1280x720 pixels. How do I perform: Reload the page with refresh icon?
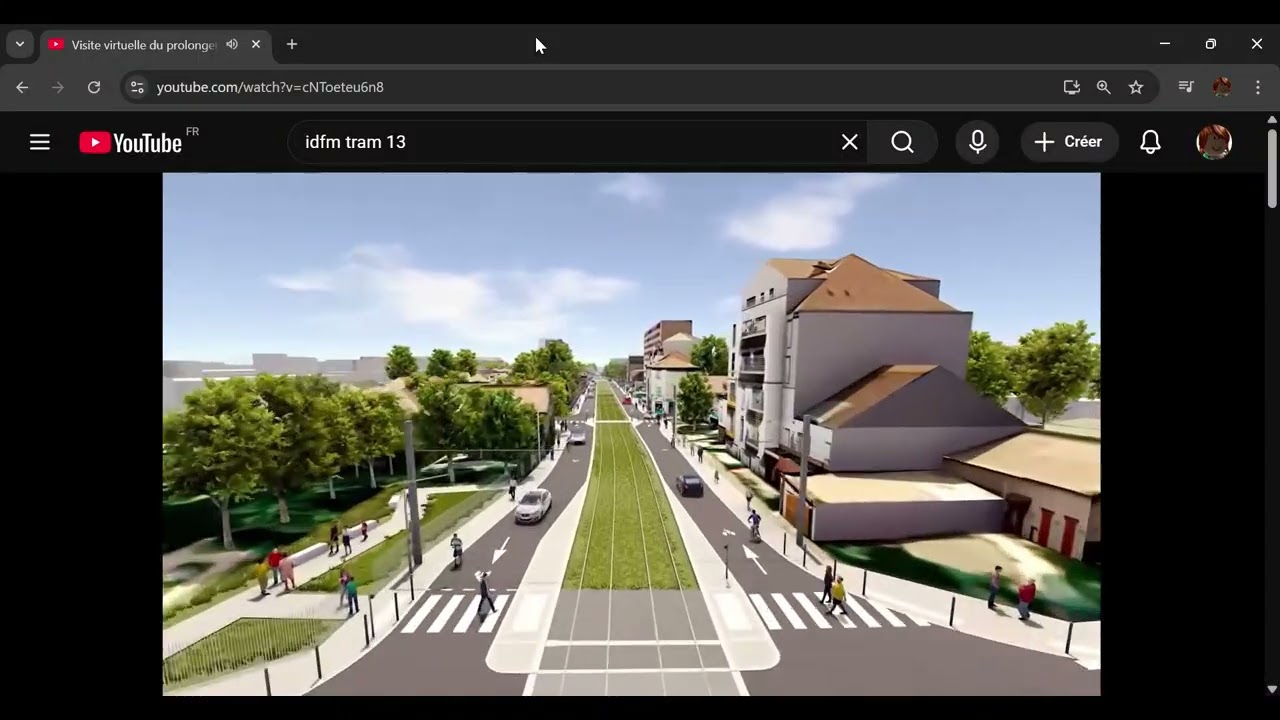coord(94,87)
